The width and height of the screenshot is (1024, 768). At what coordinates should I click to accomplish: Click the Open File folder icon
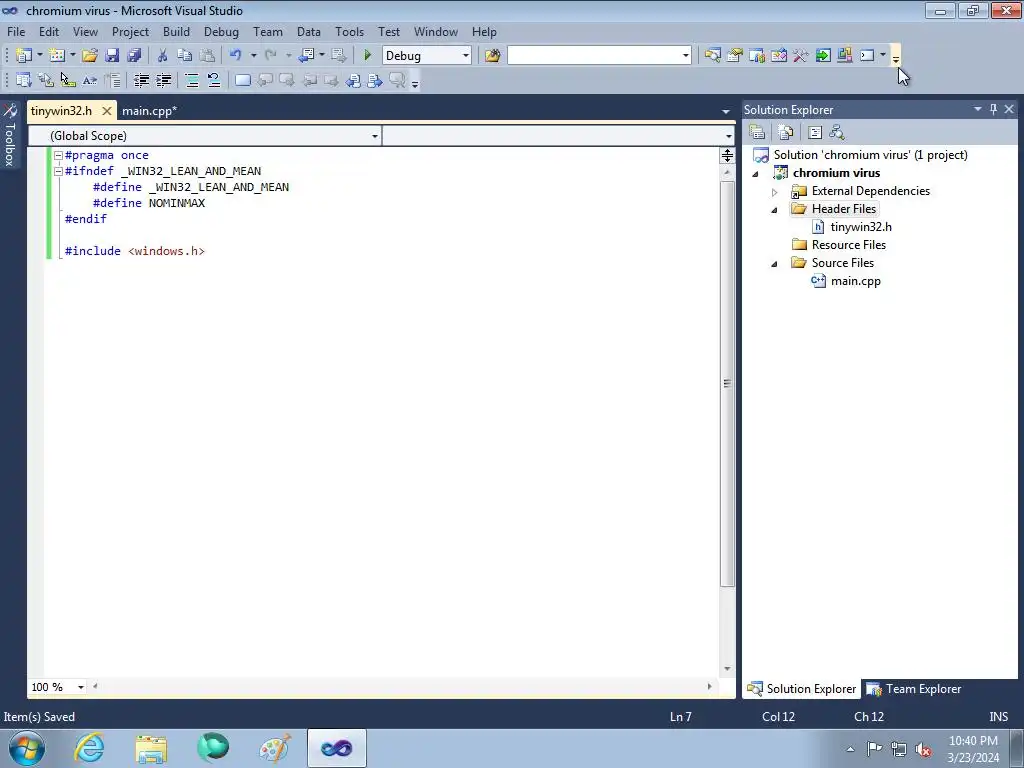(x=90, y=56)
